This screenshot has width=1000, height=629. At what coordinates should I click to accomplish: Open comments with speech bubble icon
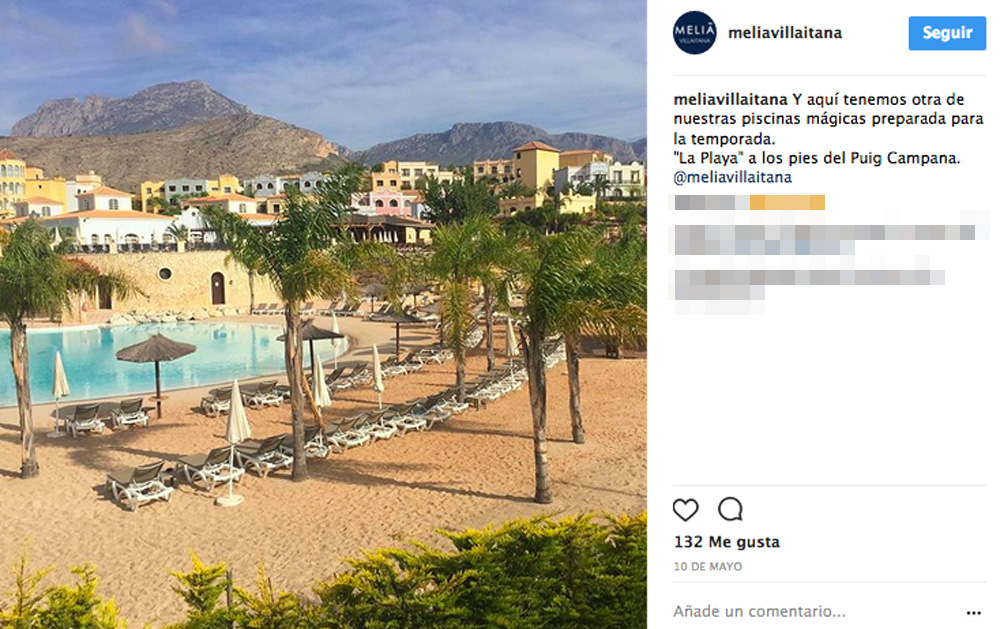pyautogui.click(x=730, y=509)
